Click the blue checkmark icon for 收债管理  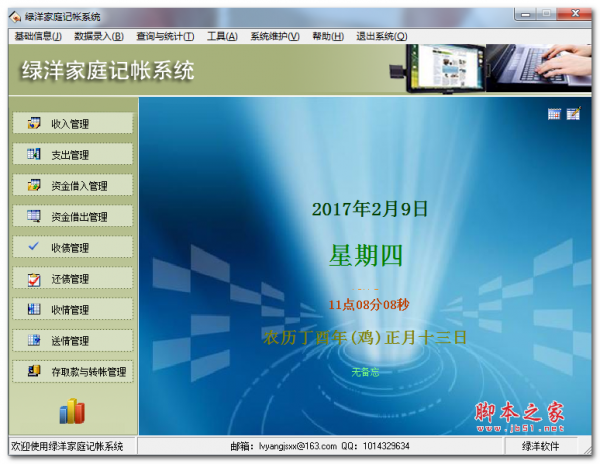pyautogui.click(x=34, y=246)
